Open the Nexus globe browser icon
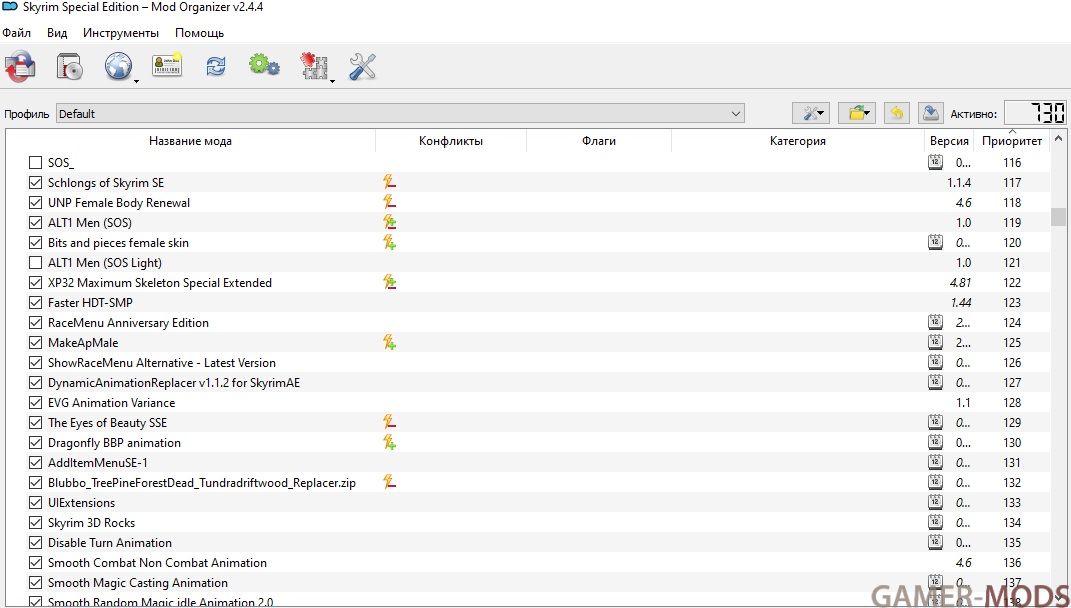This screenshot has height=608, width=1071. click(x=117, y=67)
